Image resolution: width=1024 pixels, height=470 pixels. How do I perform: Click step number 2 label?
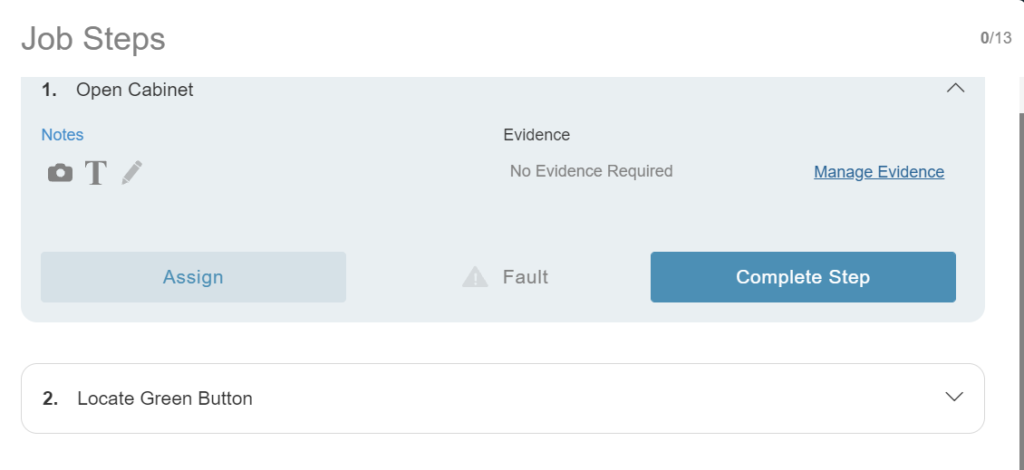click(50, 398)
